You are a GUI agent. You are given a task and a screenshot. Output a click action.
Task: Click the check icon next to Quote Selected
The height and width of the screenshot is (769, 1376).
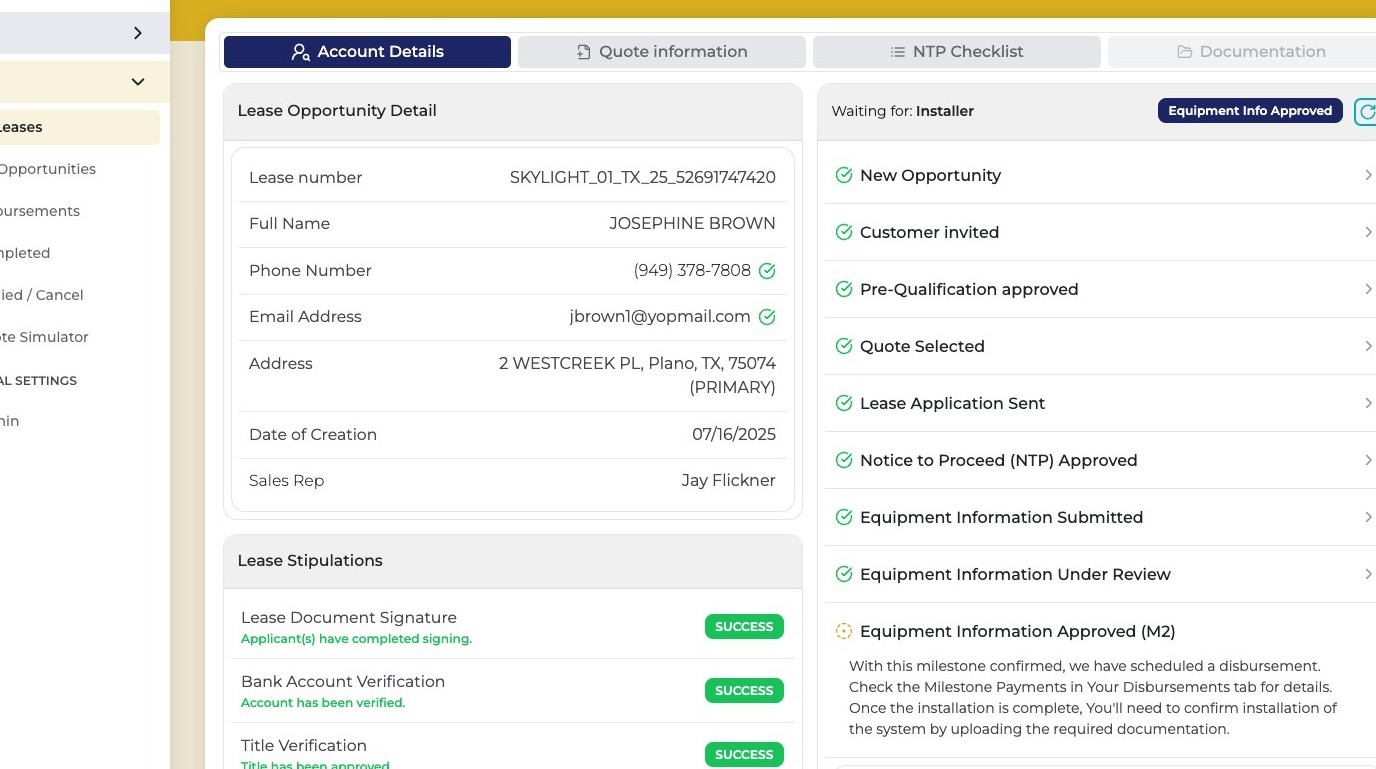pos(844,346)
